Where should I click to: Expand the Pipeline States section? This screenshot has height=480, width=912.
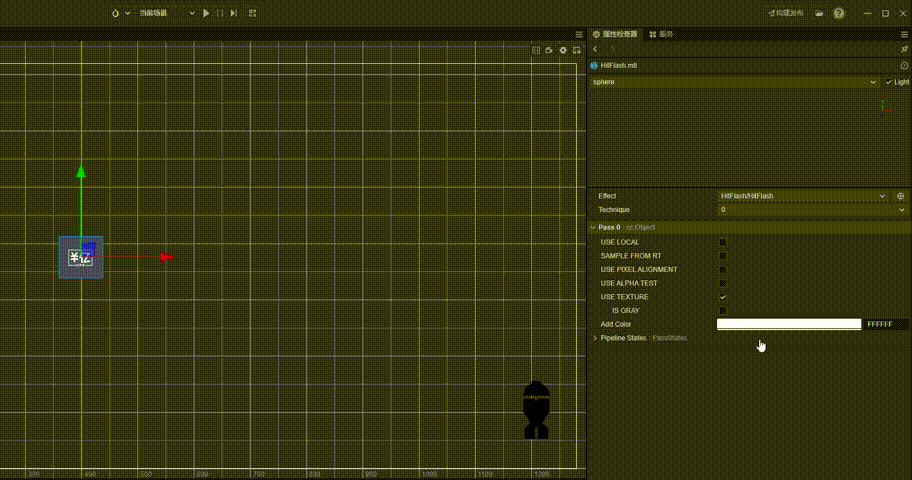[595, 338]
